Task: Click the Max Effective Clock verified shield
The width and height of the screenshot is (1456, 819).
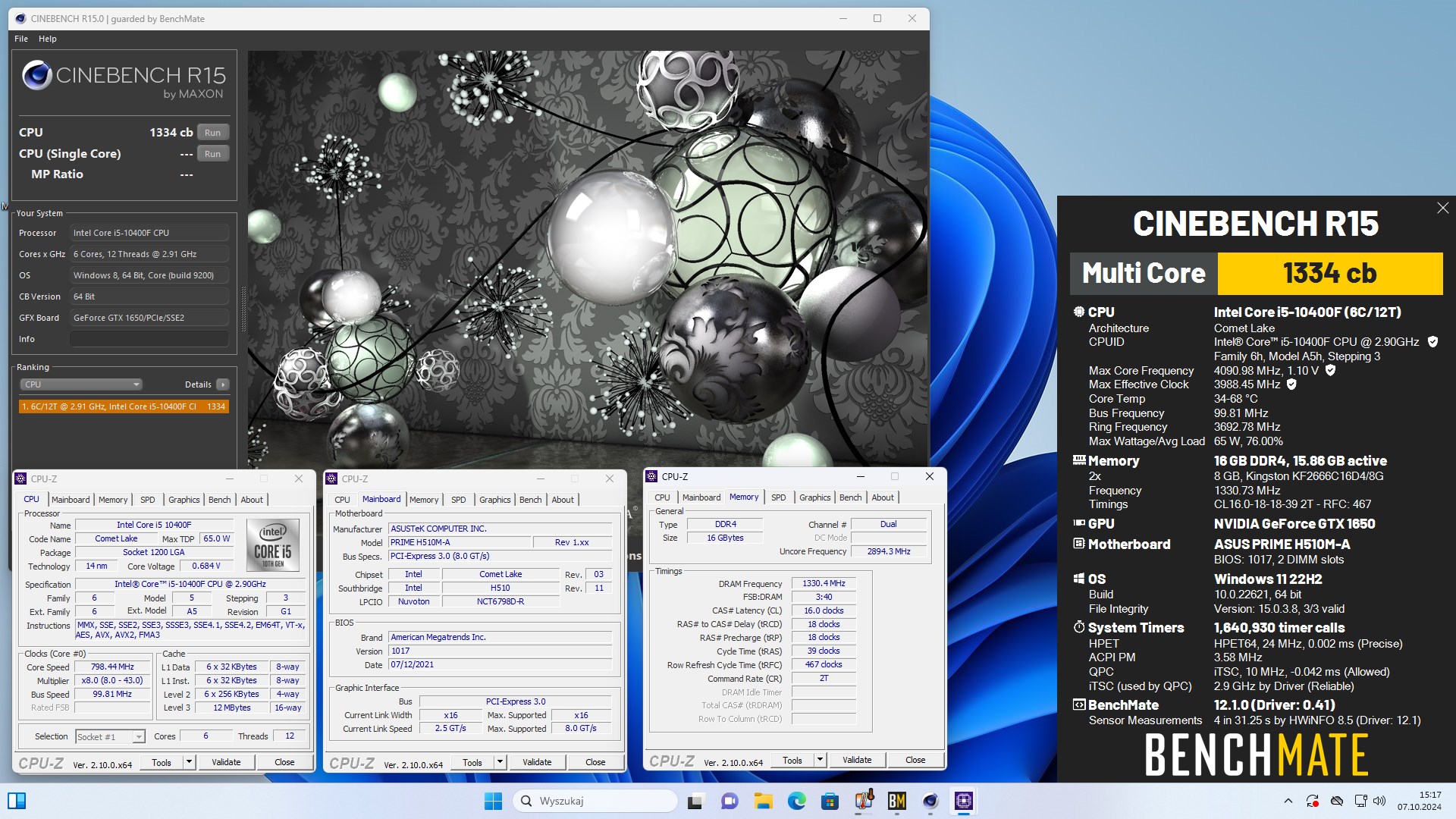Action: pyautogui.click(x=1291, y=384)
